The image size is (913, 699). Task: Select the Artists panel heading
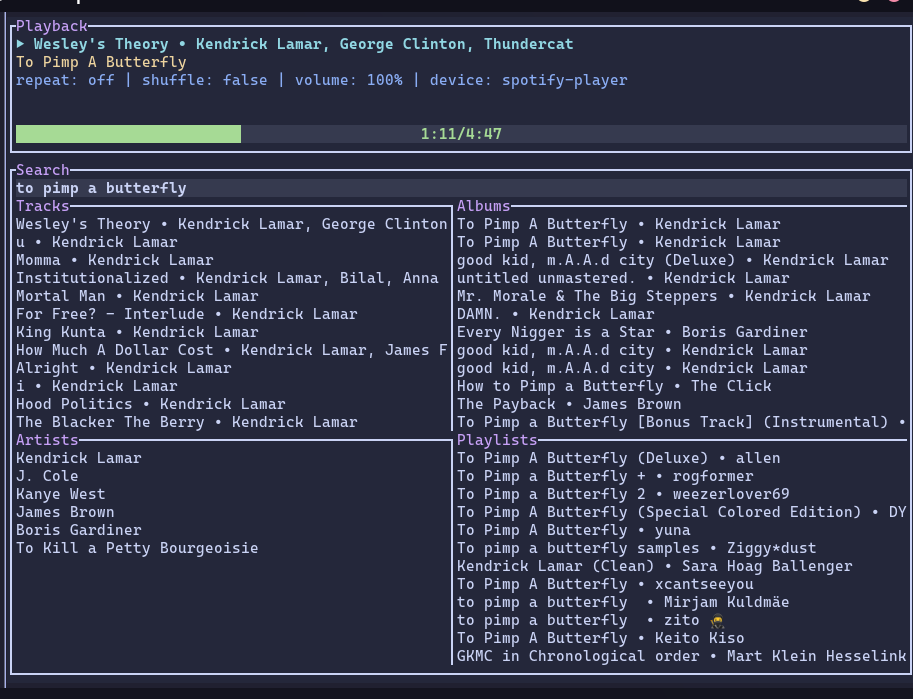47,440
